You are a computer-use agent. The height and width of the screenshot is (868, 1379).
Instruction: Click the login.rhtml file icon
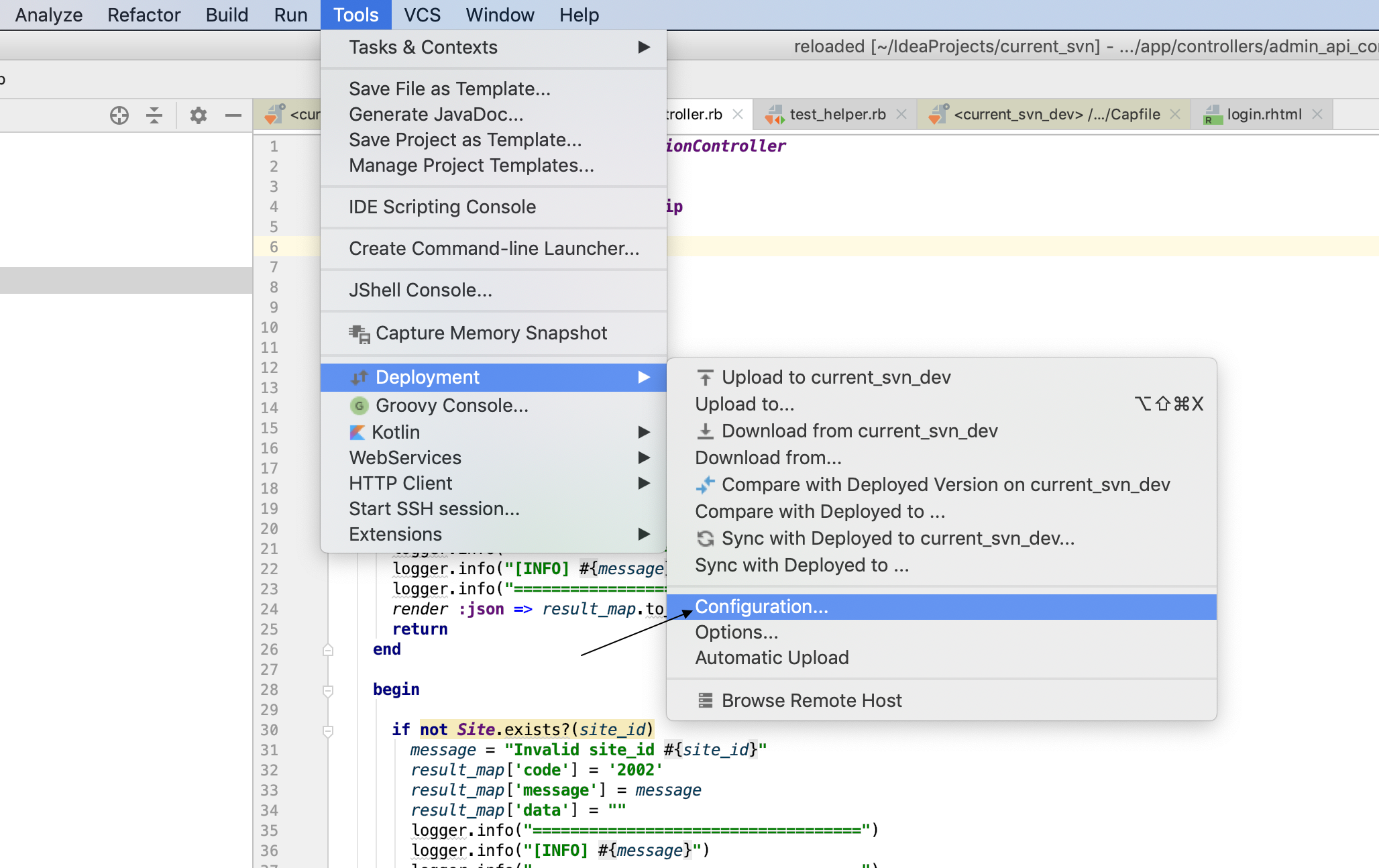[x=1213, y=115]
